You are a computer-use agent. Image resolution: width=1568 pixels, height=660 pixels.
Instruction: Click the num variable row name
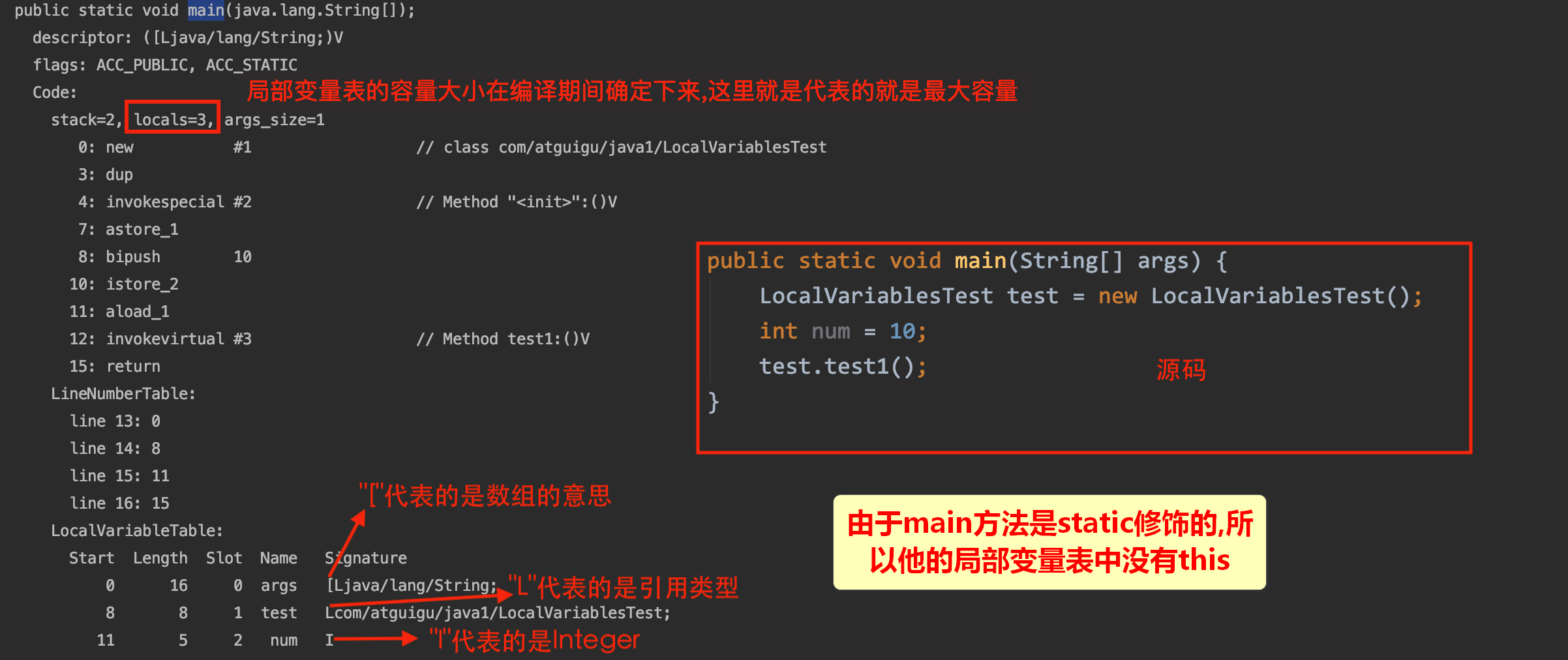click(x=284, y=640)
